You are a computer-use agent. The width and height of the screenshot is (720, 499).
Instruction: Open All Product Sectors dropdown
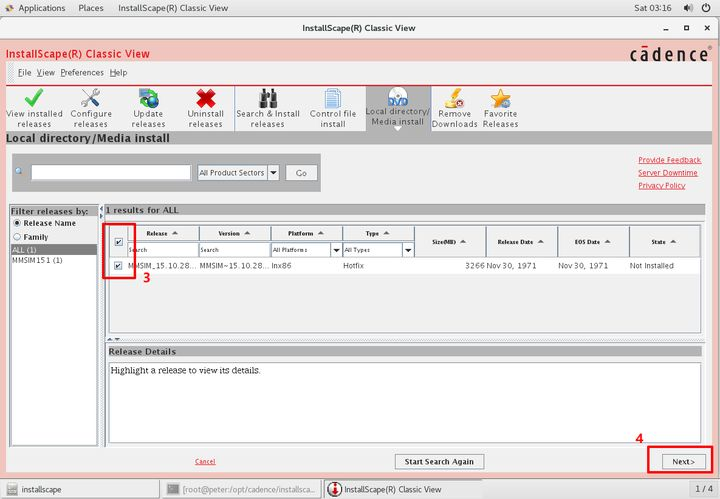238,173
